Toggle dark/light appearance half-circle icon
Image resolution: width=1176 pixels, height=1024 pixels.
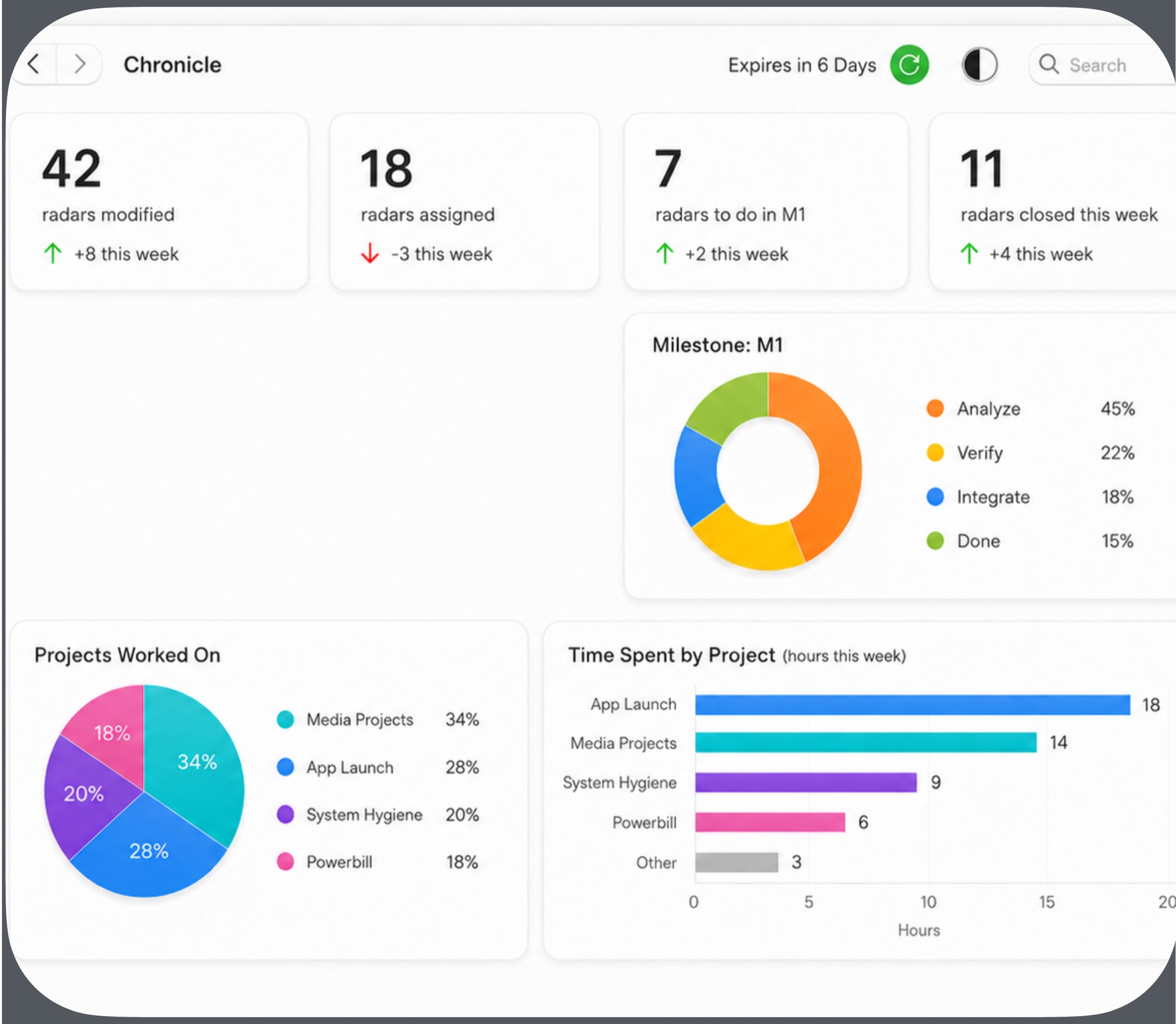pos(980,65)
